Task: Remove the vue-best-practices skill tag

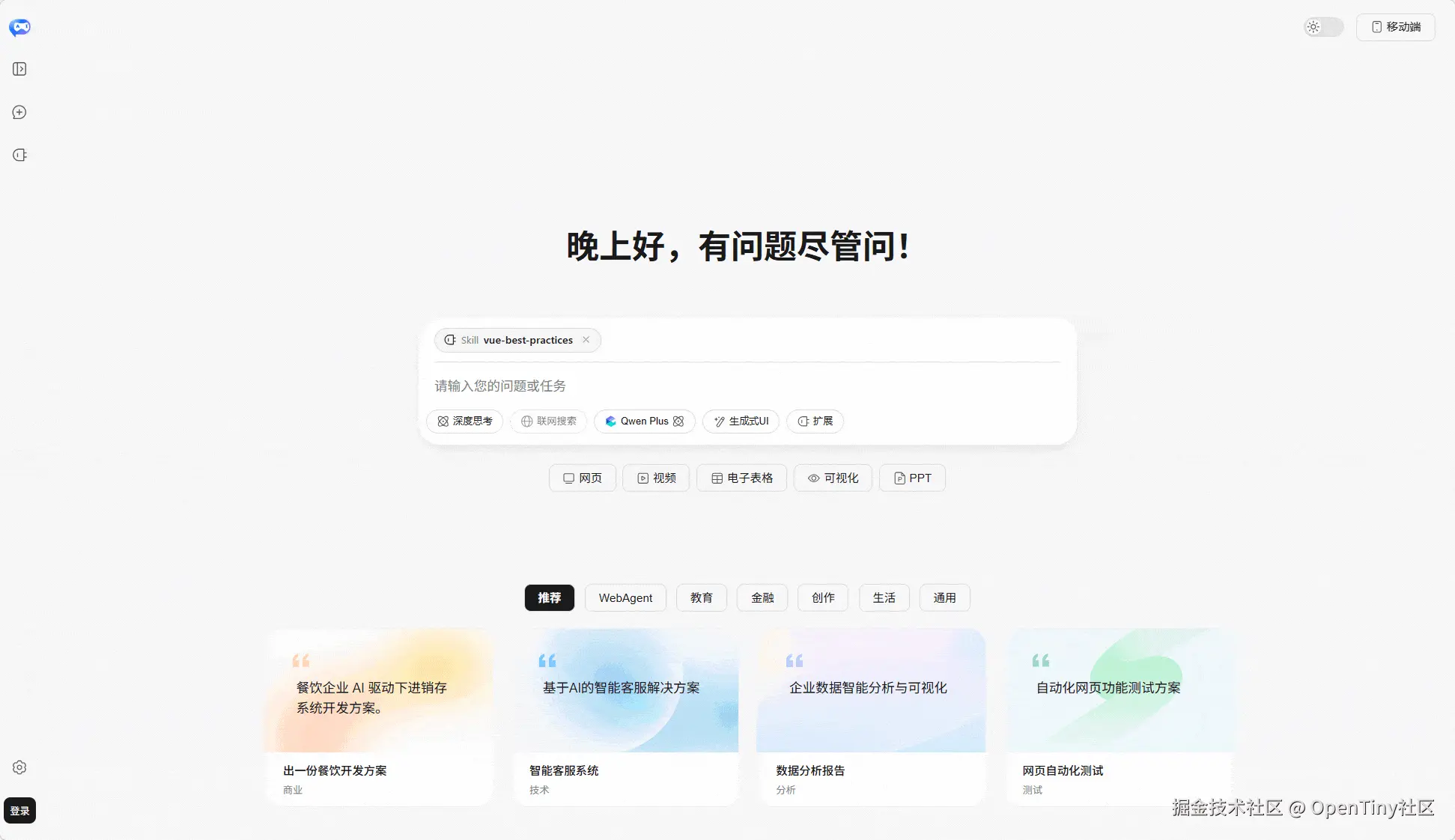Action: pyautogui.click(x=586, y=340)
